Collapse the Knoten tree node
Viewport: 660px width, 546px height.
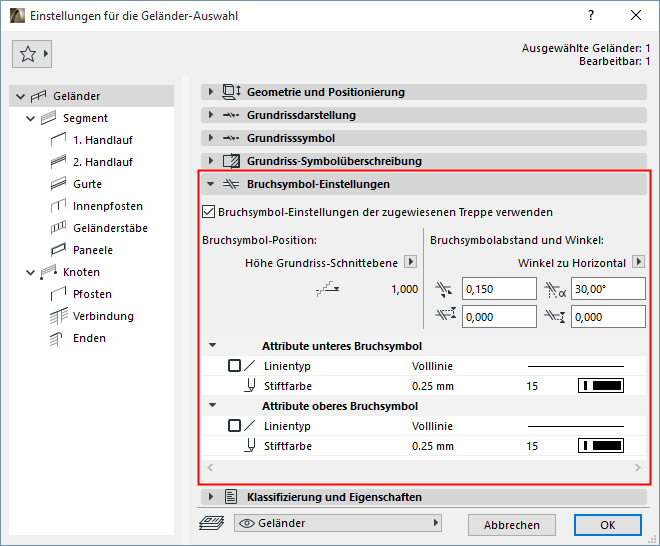point(30,272)
